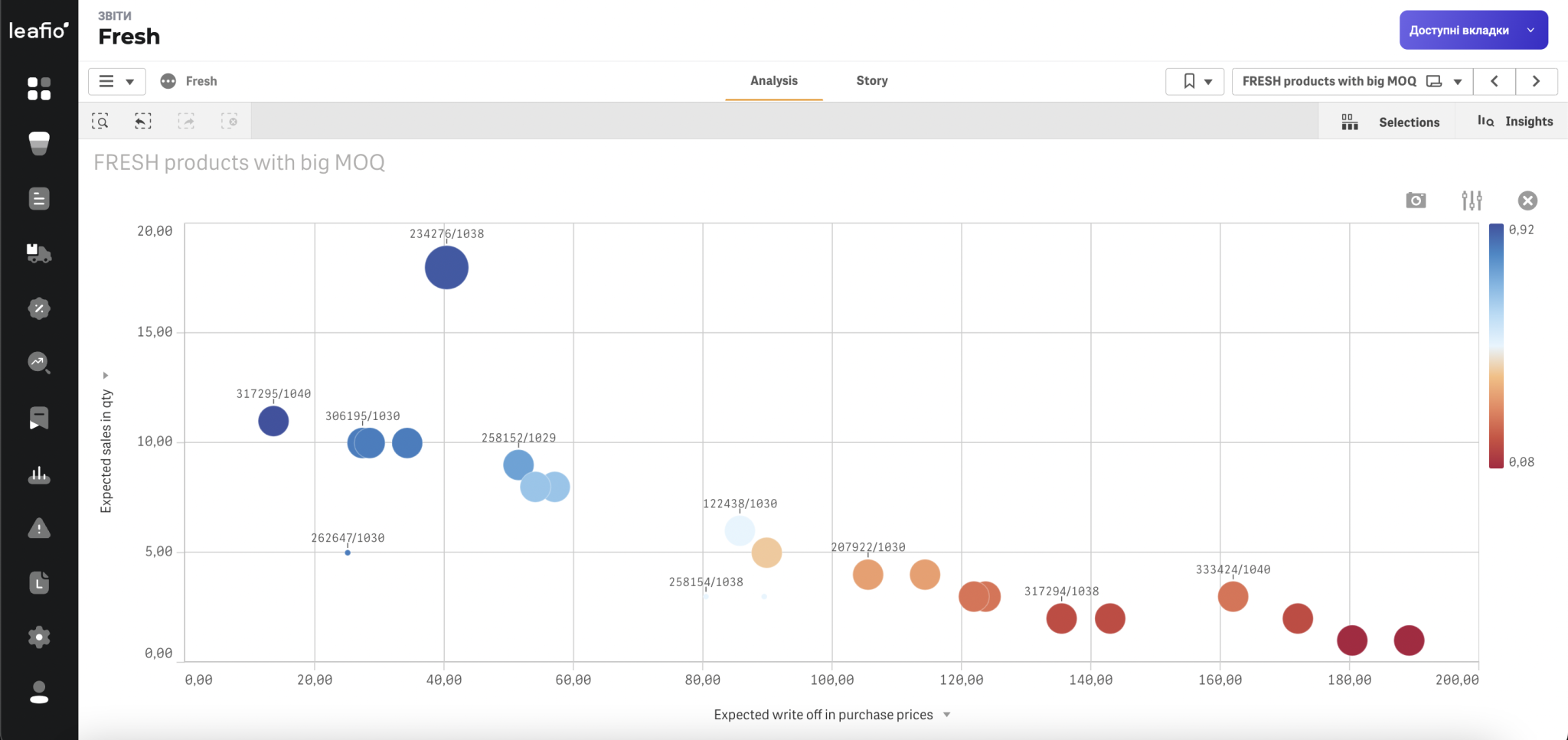Click the x-axis value 100,00
Viewport: 1568px width, 740px height.
click(832, 680)
